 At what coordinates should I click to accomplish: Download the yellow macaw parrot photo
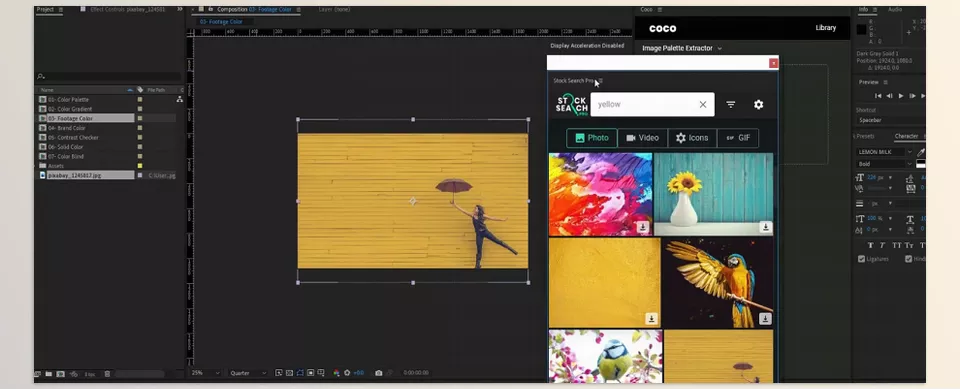point(765,319)
